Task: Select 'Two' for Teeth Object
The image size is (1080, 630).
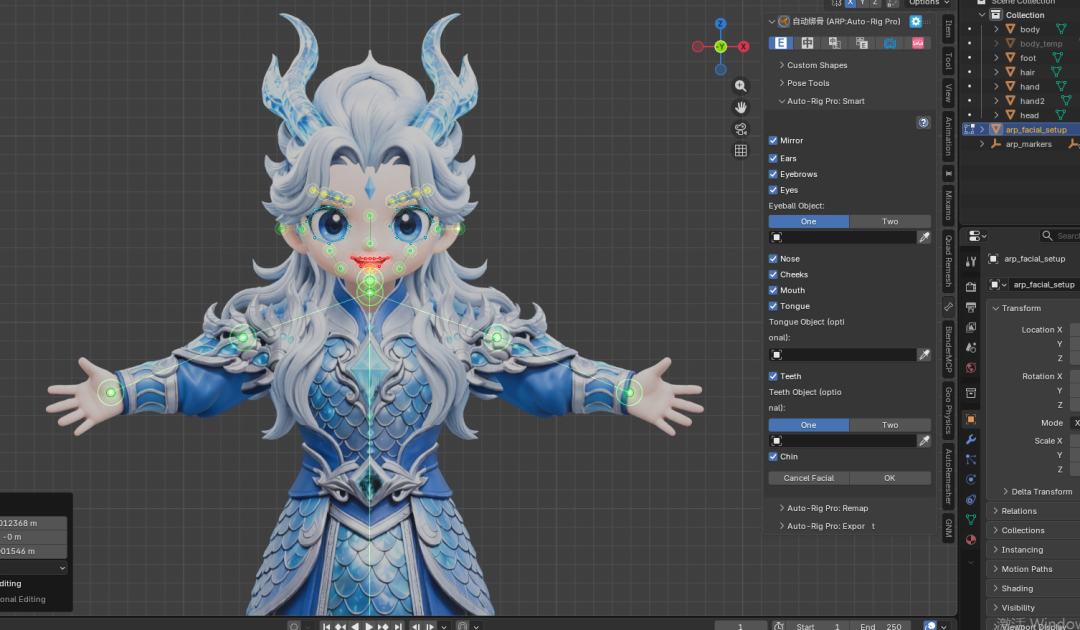Action: (x=890, y=426)
